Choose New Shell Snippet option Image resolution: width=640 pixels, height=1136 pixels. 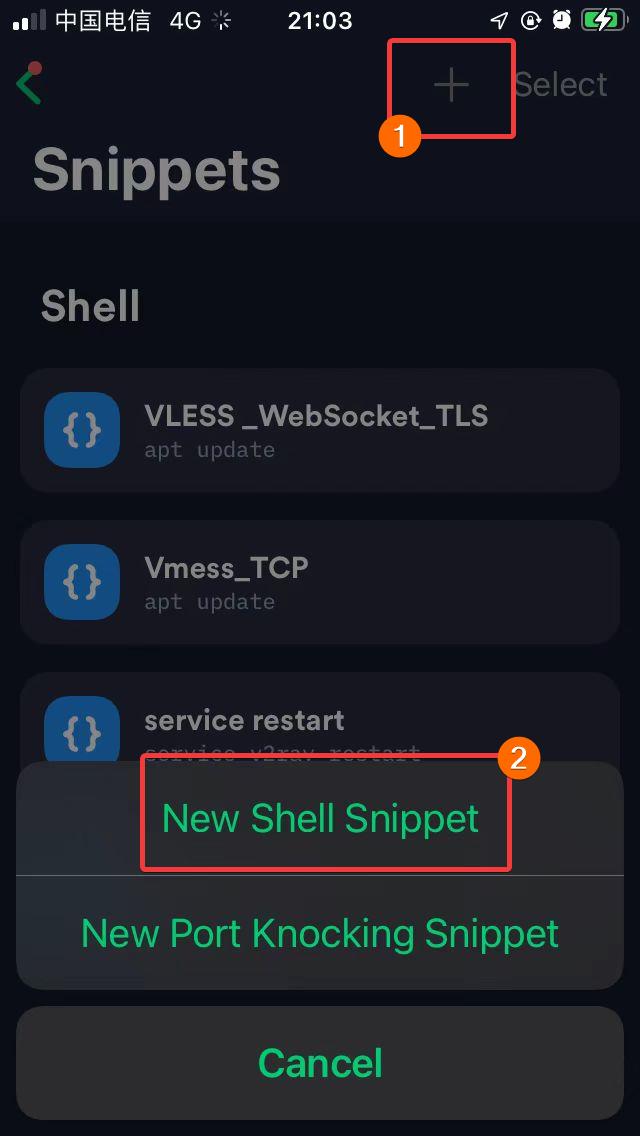point(320,818)
